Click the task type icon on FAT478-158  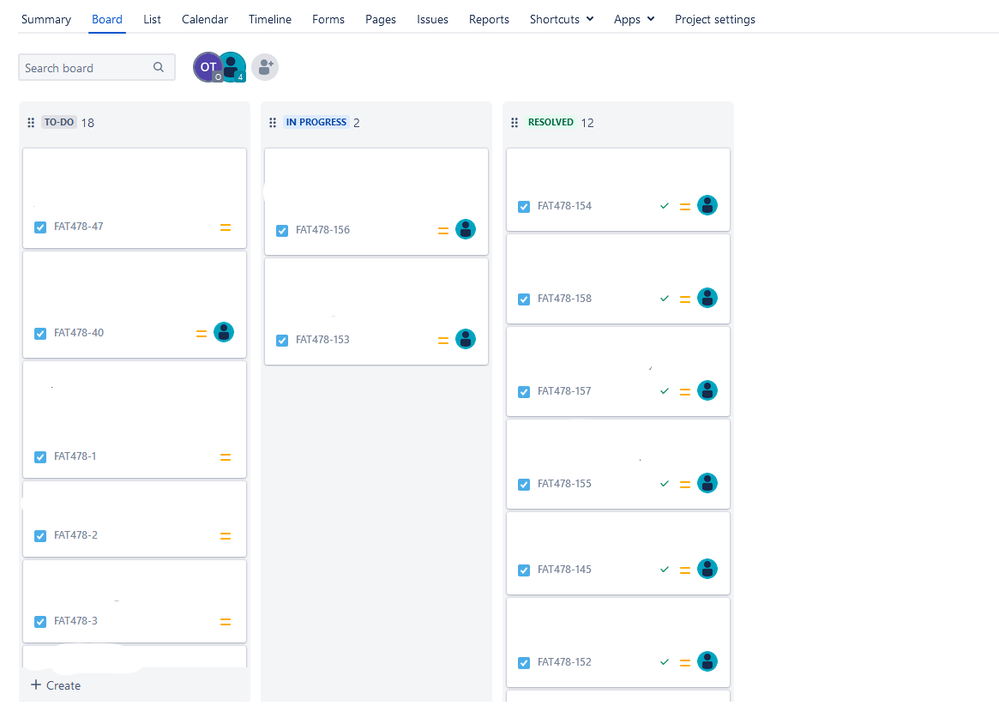click(x=524, y=299)
